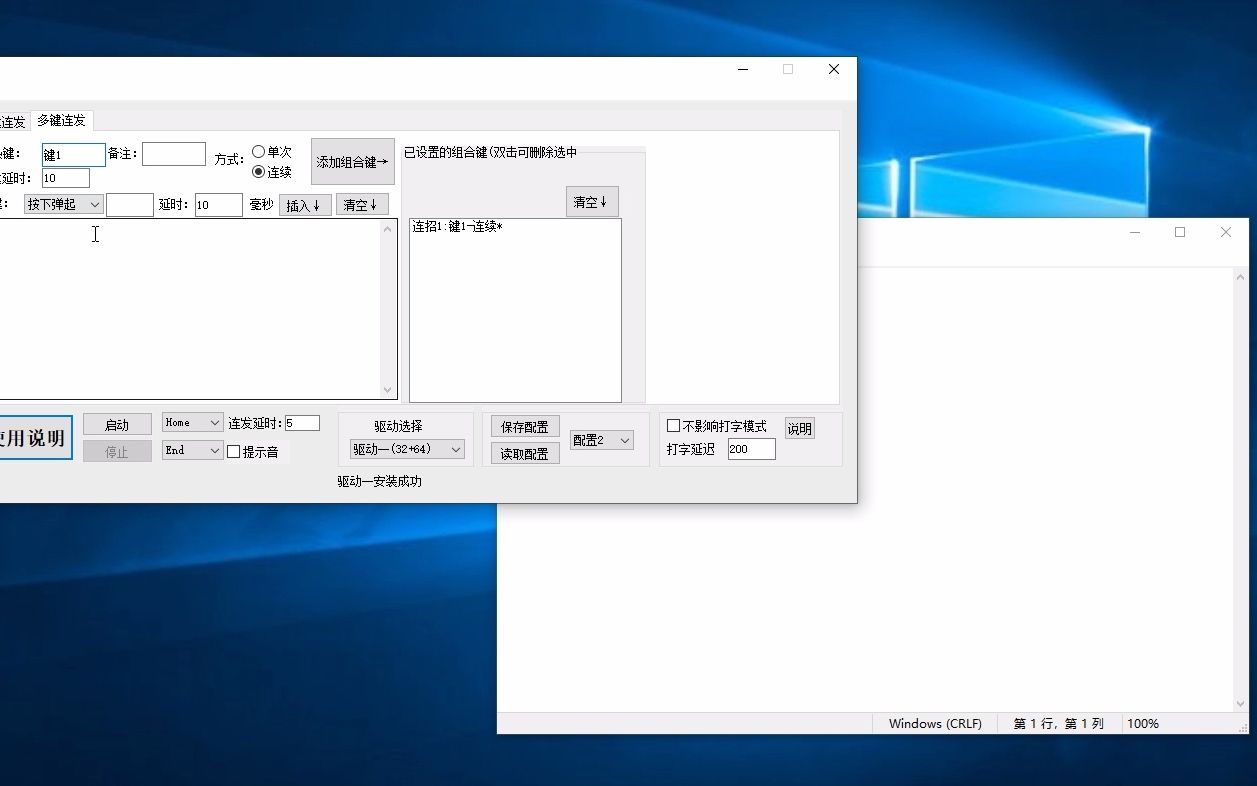Switch to the leftmost 连发 tab
The width and height of the screenshot is (1257, 786).
pos(12,120)
